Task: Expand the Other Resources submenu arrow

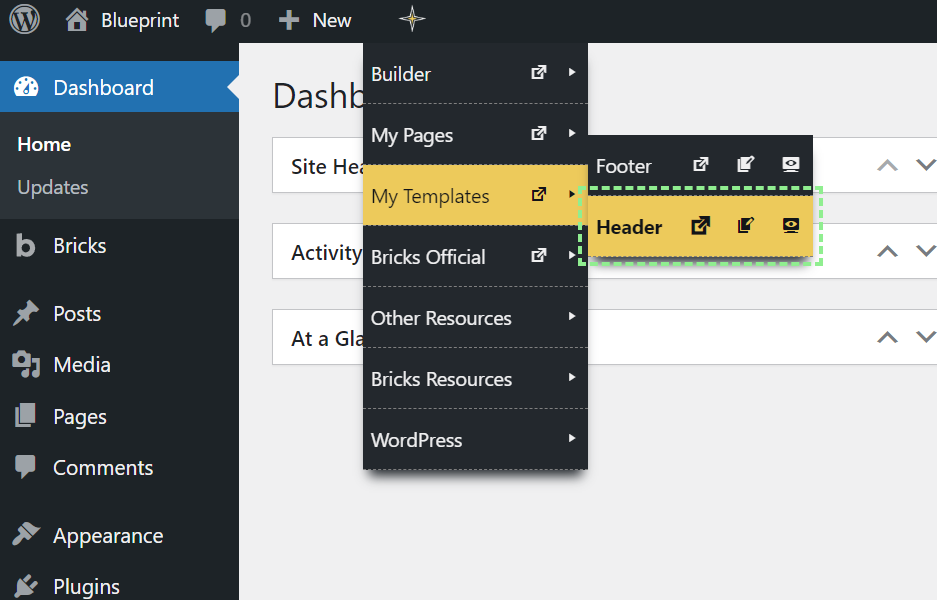Action: click(572, 317)
